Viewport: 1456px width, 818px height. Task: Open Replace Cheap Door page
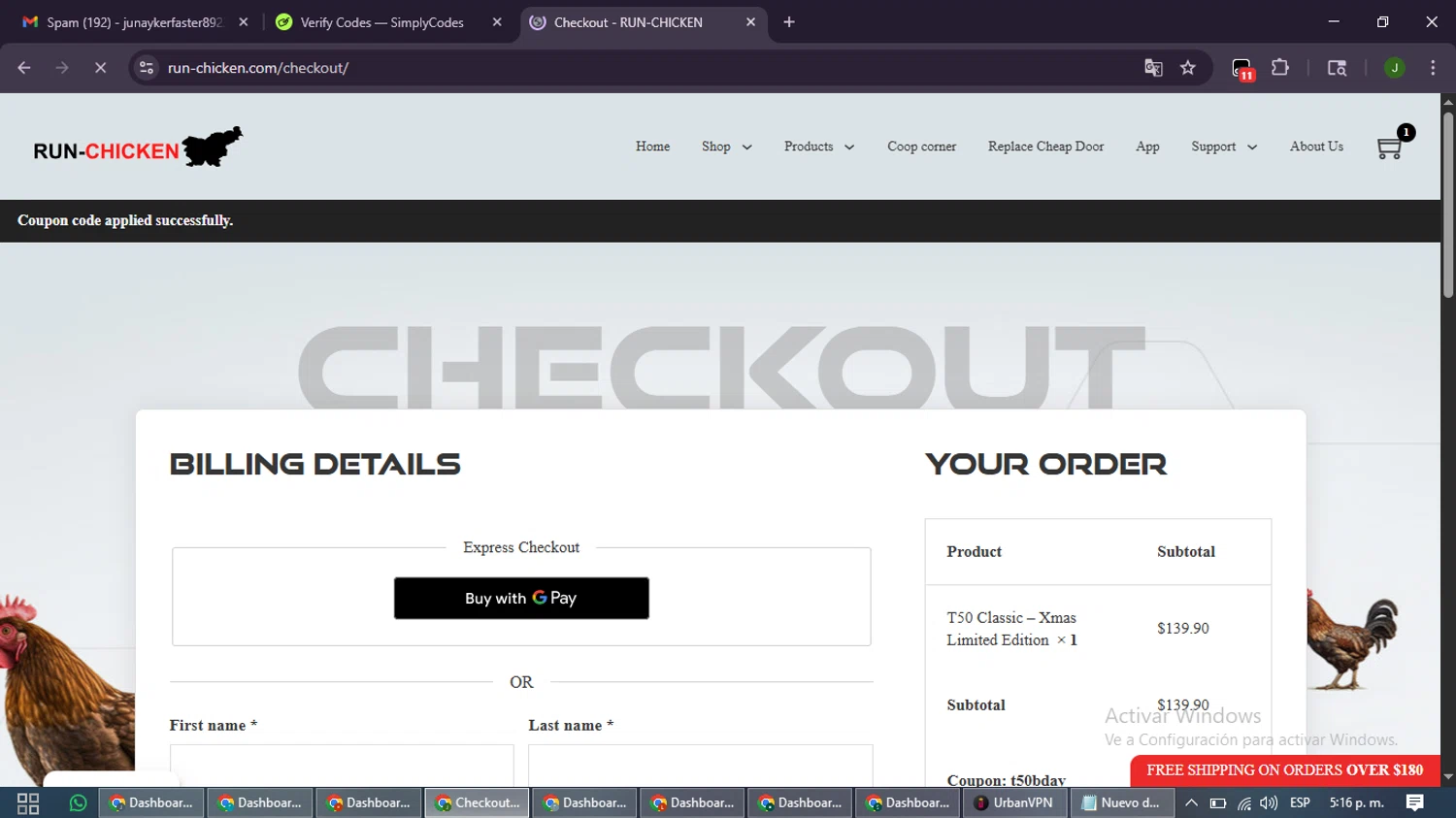[1045, 147]
